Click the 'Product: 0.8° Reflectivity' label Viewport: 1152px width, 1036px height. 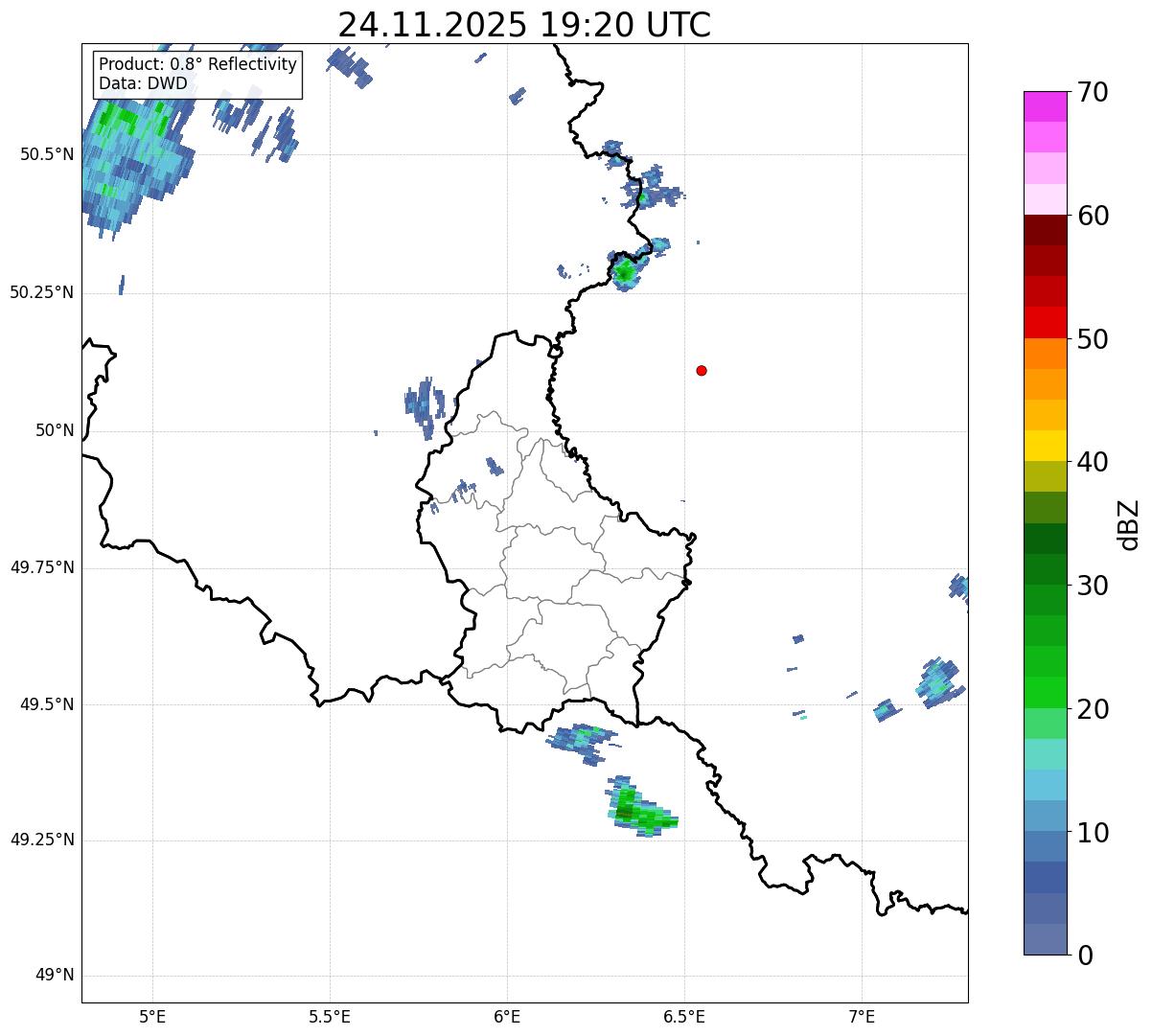coord(198,64)
